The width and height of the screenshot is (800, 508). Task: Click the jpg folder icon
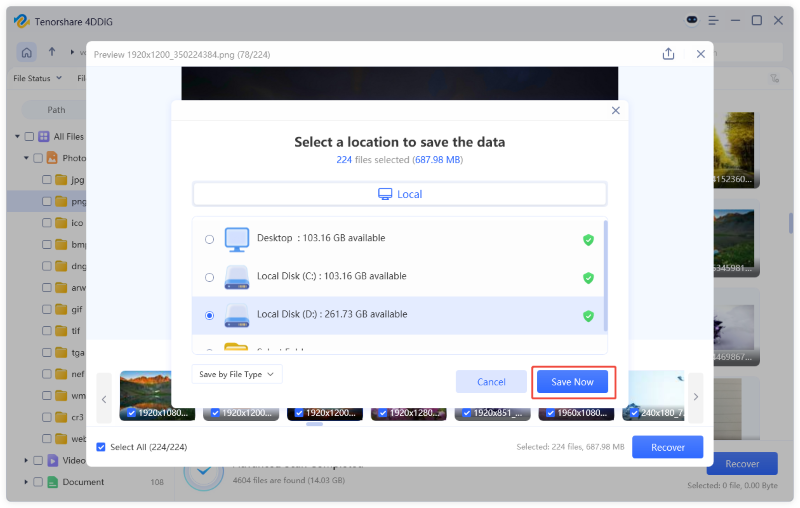(x=61, y=180)
